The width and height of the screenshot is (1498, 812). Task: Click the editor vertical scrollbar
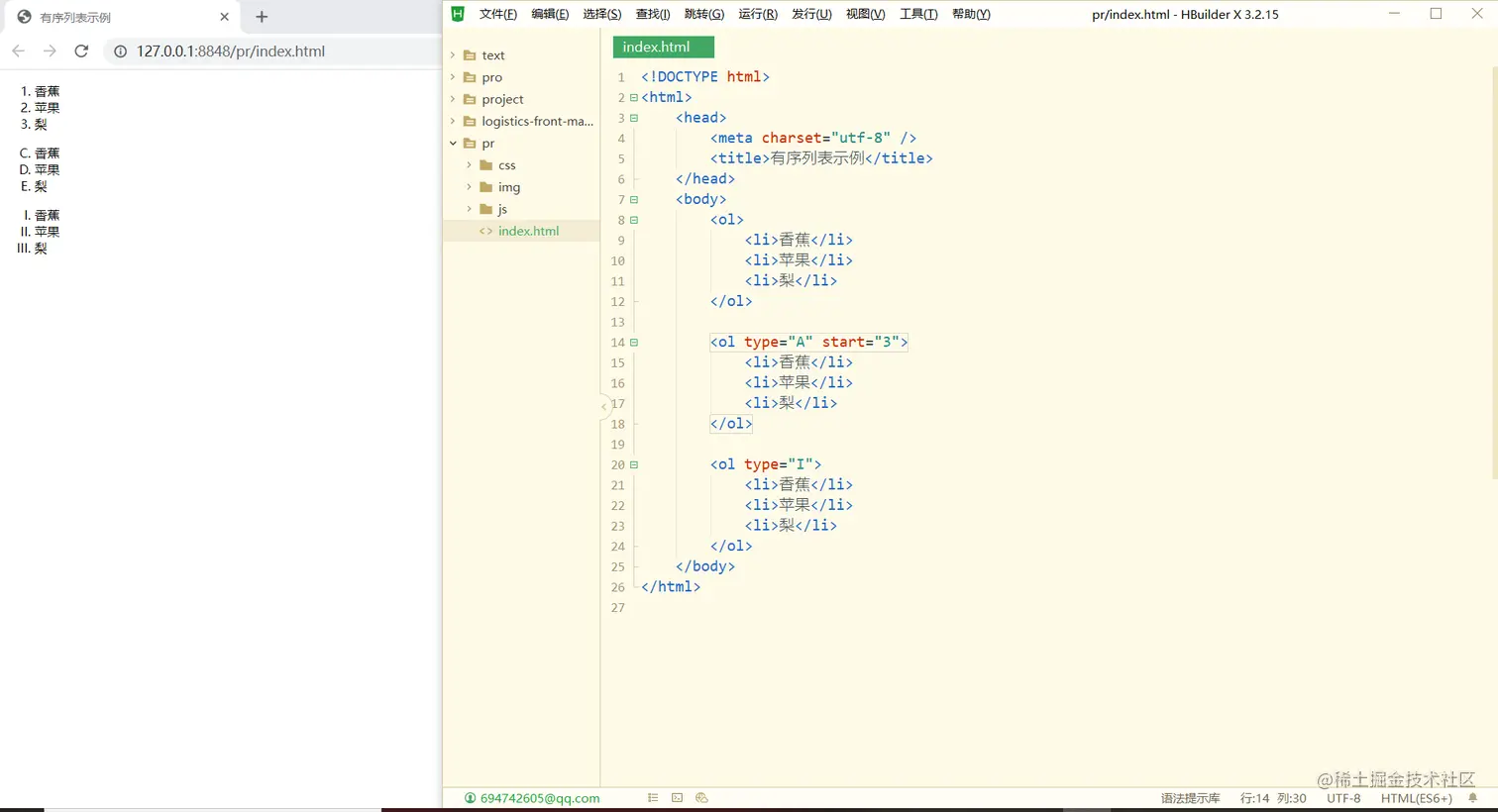pyautogui.click(x=1493, y=272)
